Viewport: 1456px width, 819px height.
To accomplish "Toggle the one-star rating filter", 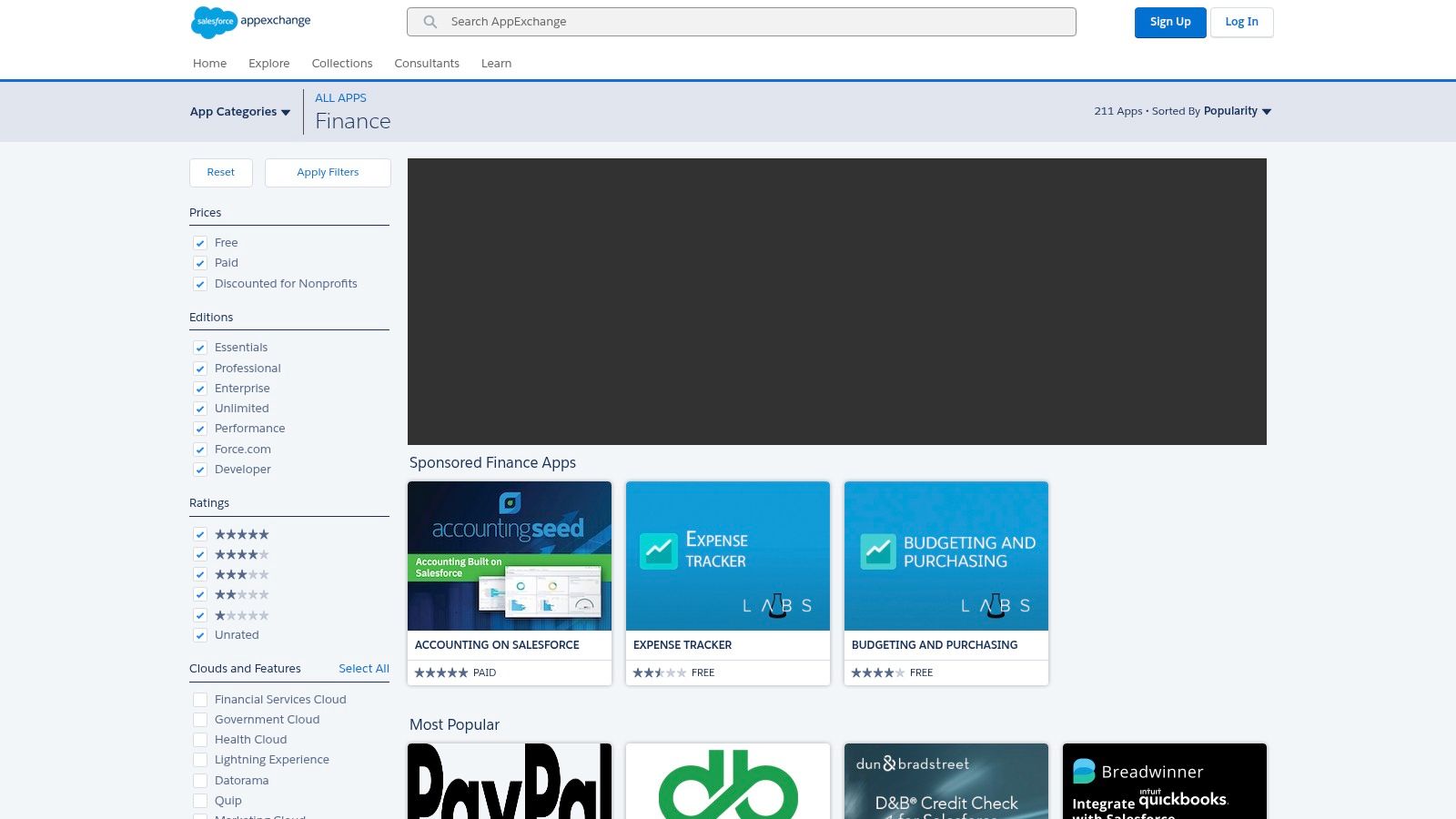I will click(x=200, y=615).
